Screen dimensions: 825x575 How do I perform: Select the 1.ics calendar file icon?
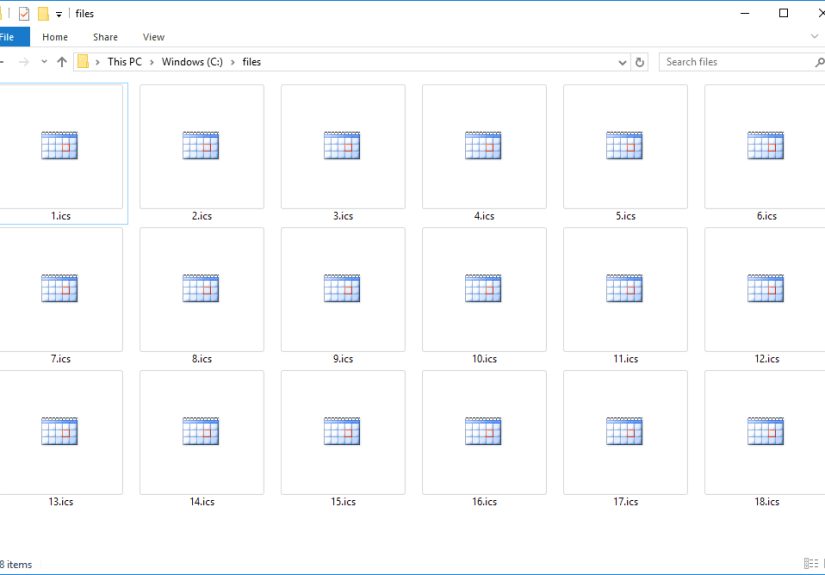(59, 146)
